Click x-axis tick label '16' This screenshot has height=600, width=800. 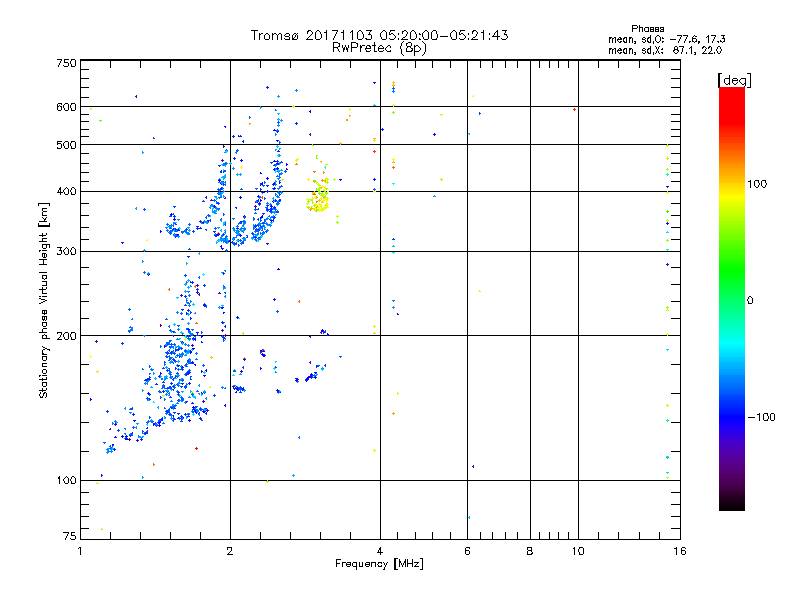(680, 551)
